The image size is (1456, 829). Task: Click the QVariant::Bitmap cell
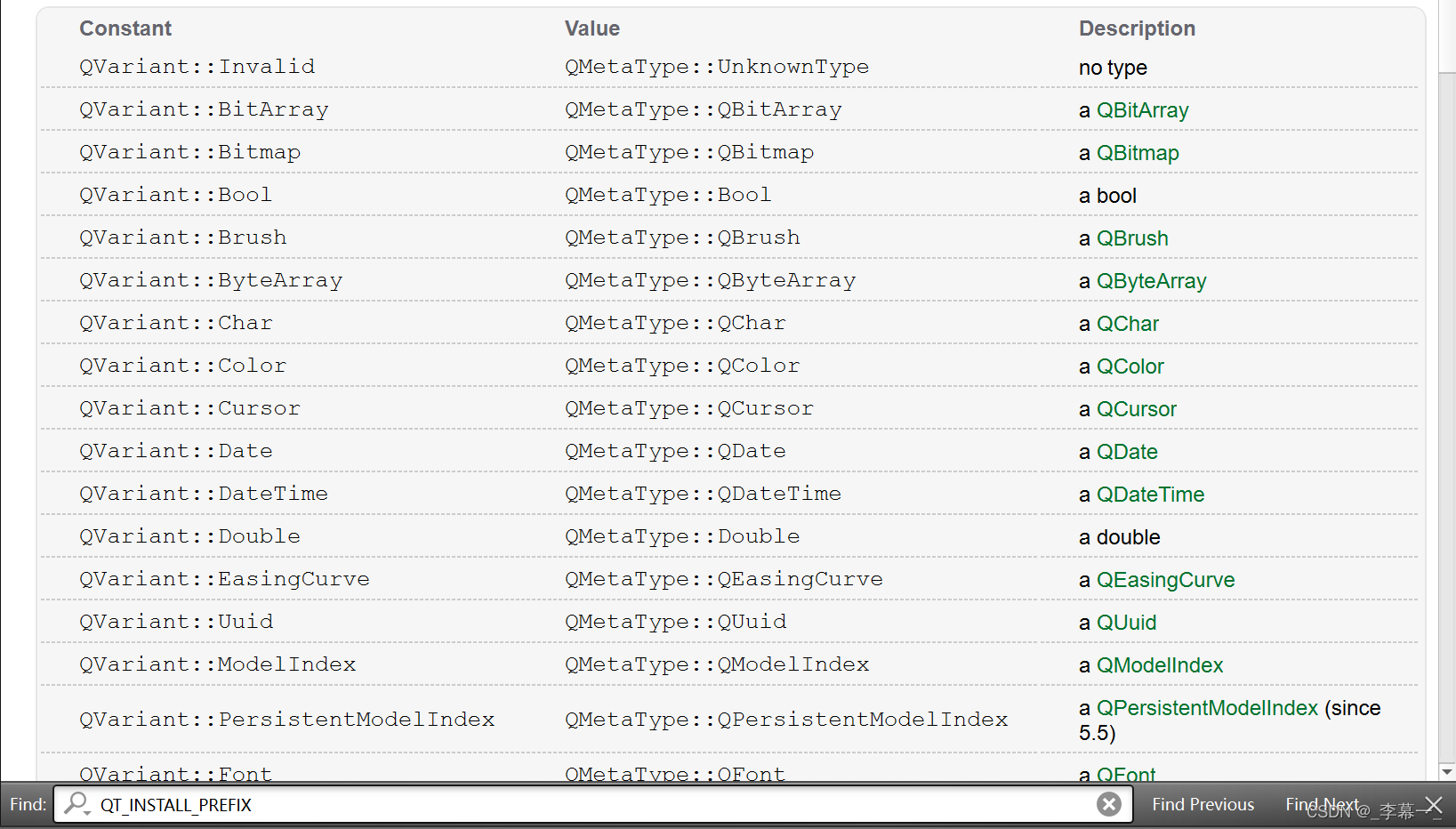tap(189, 152)
